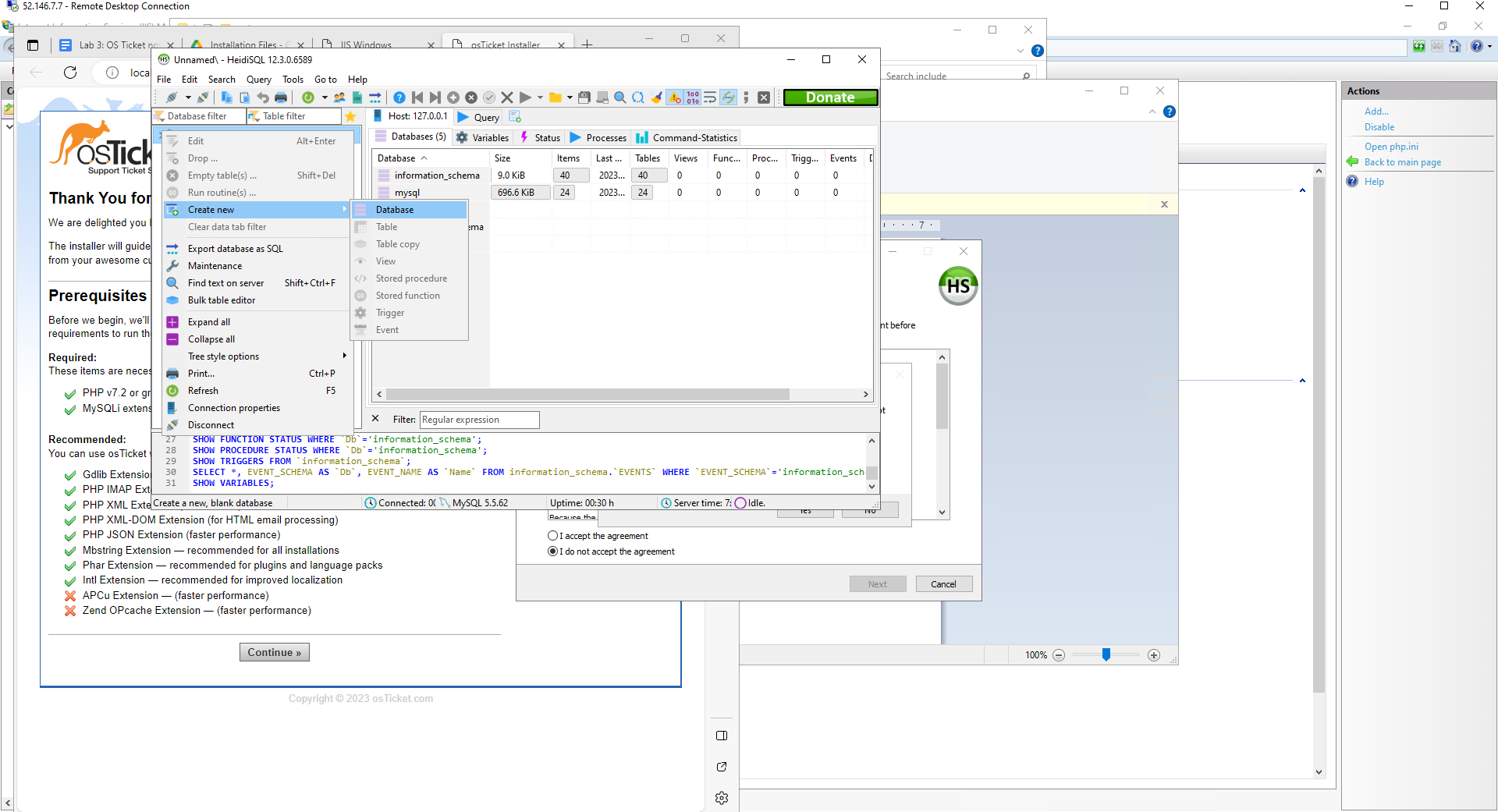This screenshot has height=812, width=1498.
Task: Click the zoom slider handle at 100%
Action: pyautogui.click(x=1106, y=654)
